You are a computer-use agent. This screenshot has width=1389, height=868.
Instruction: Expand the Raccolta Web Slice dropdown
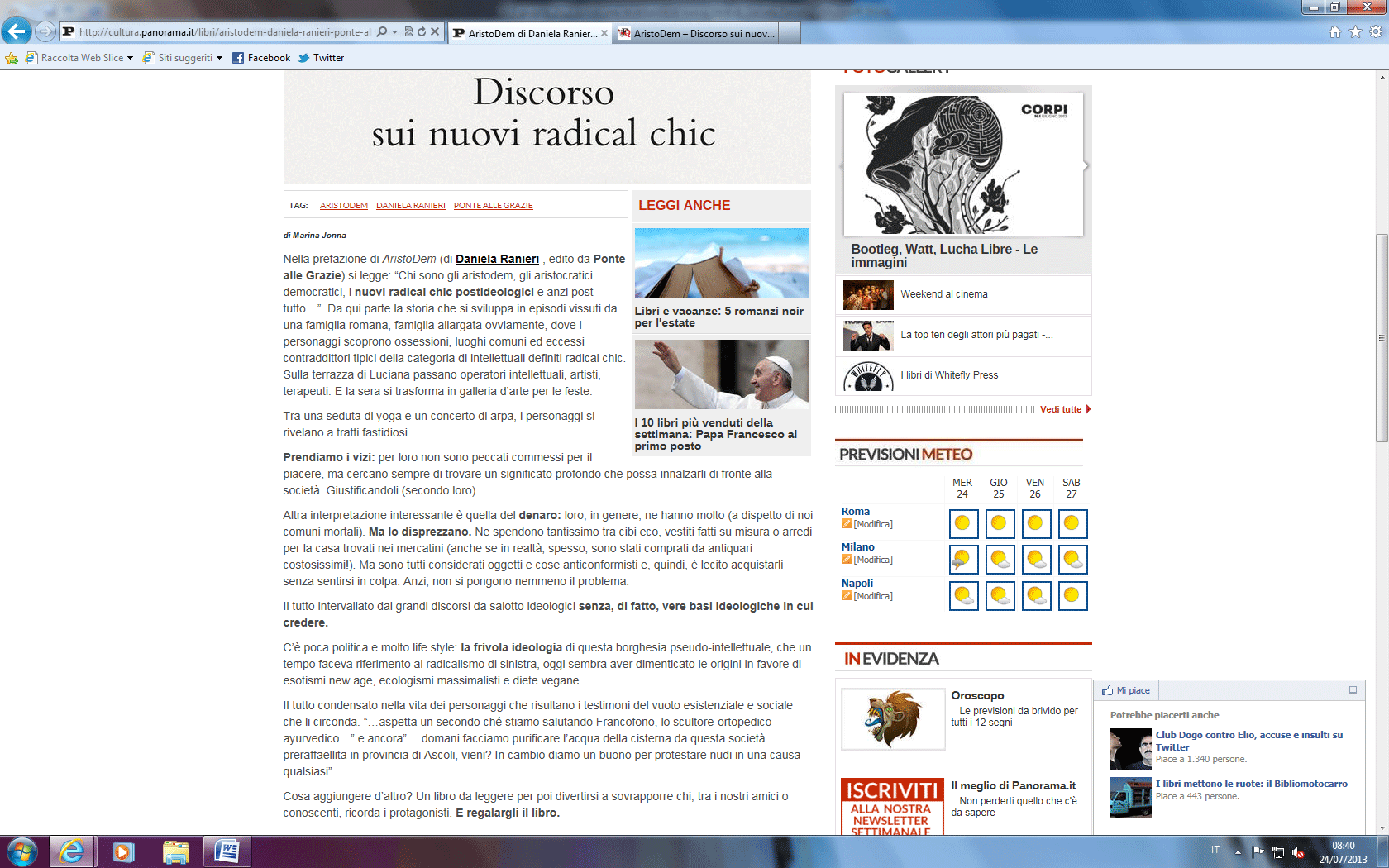tap(130, 58)
